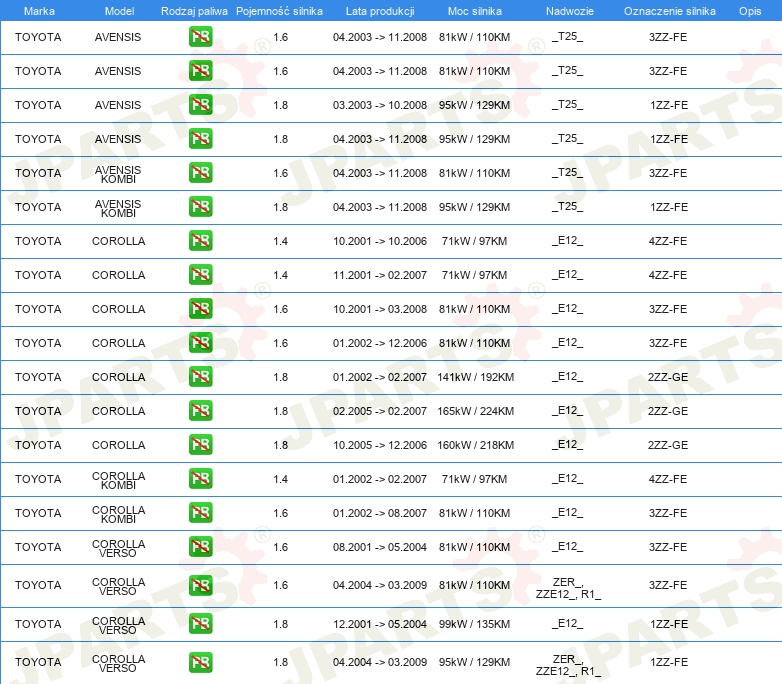Viewport: 782px width, 684px height.
Task: Click the petrol icon for Corolla 10.2001 -> 10.2006
Action: [200, 240]
